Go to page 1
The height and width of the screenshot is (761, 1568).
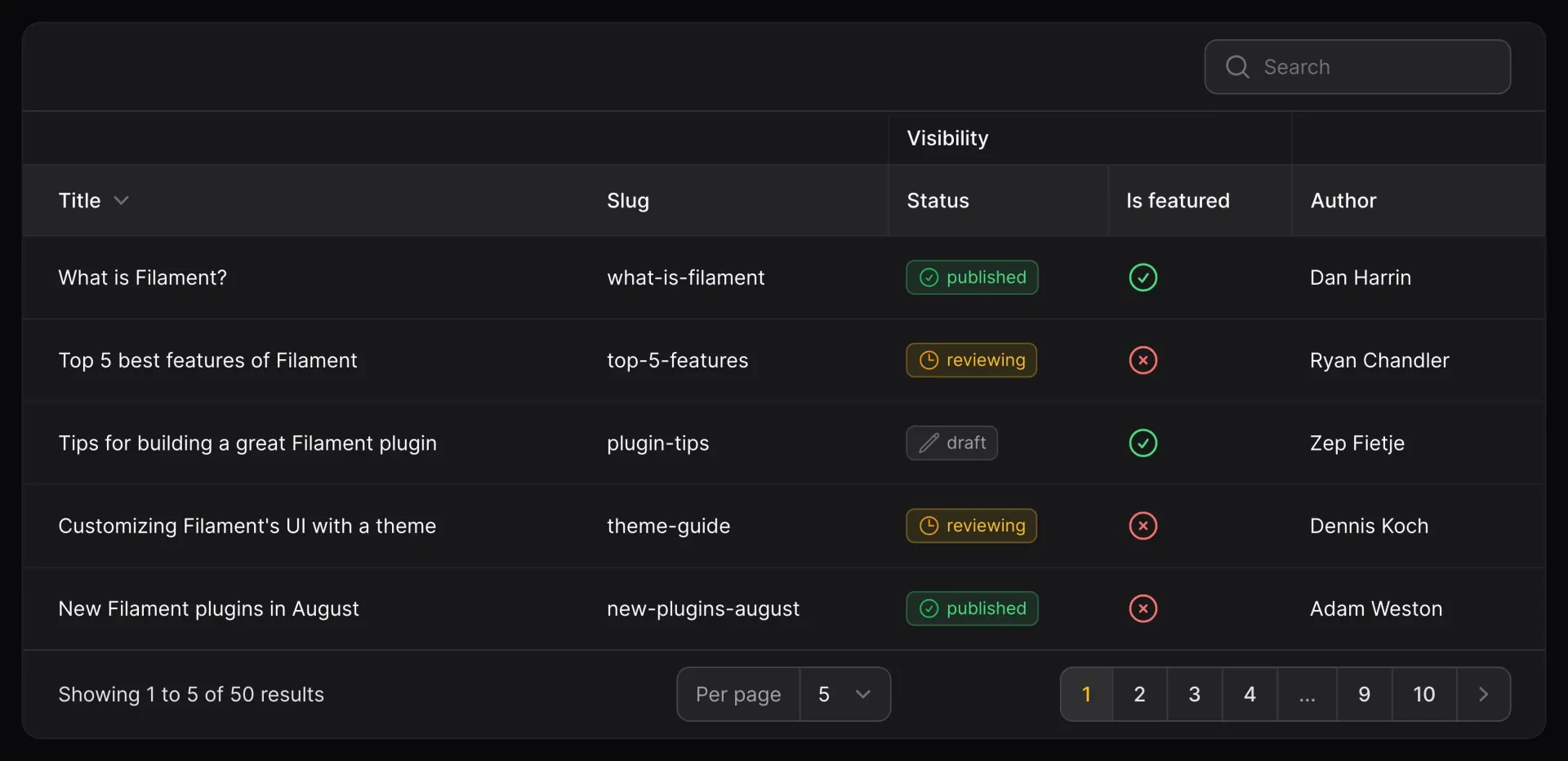tap(1086, 694)
